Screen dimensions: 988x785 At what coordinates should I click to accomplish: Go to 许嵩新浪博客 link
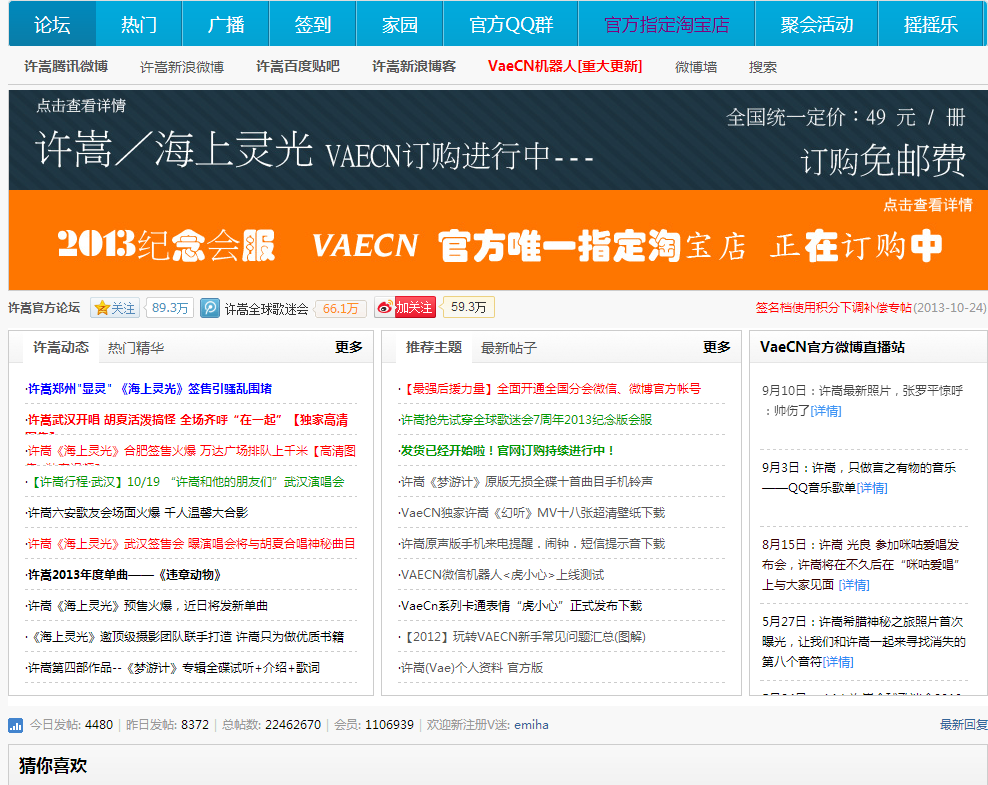coord(414,66)
